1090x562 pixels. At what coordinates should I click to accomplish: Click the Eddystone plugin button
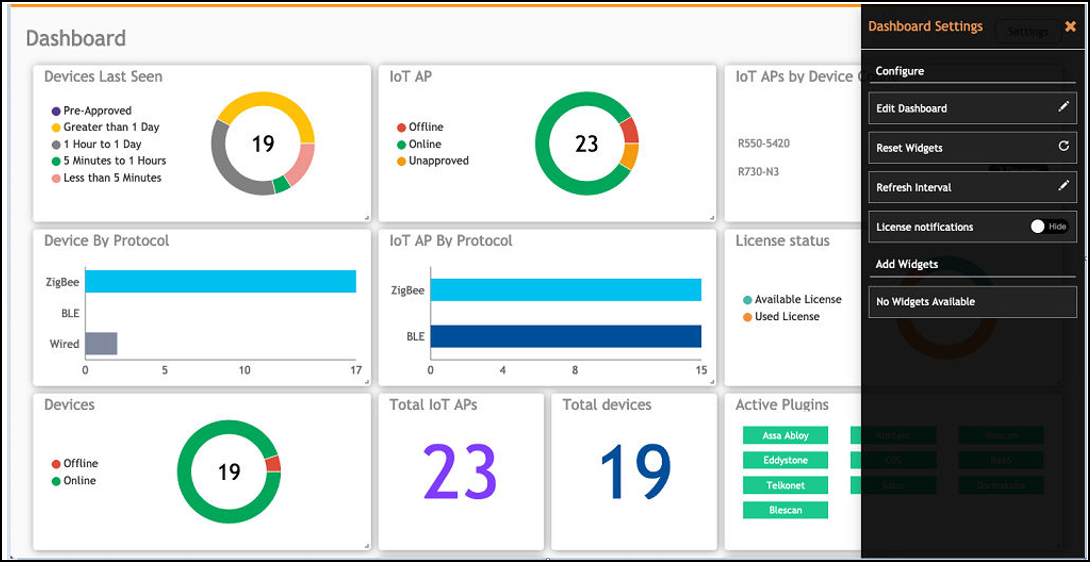tap(785, 460)
